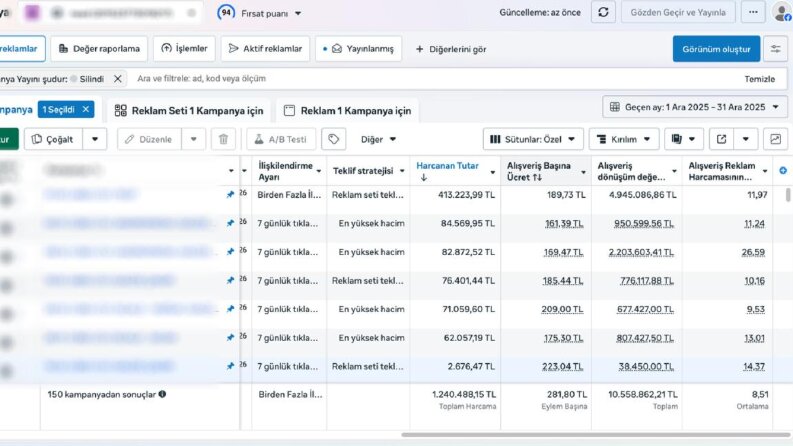Expand Sütunlar: Özel columns dropdown
Viewport: 793px width, 446px height.
click(533, 139)
